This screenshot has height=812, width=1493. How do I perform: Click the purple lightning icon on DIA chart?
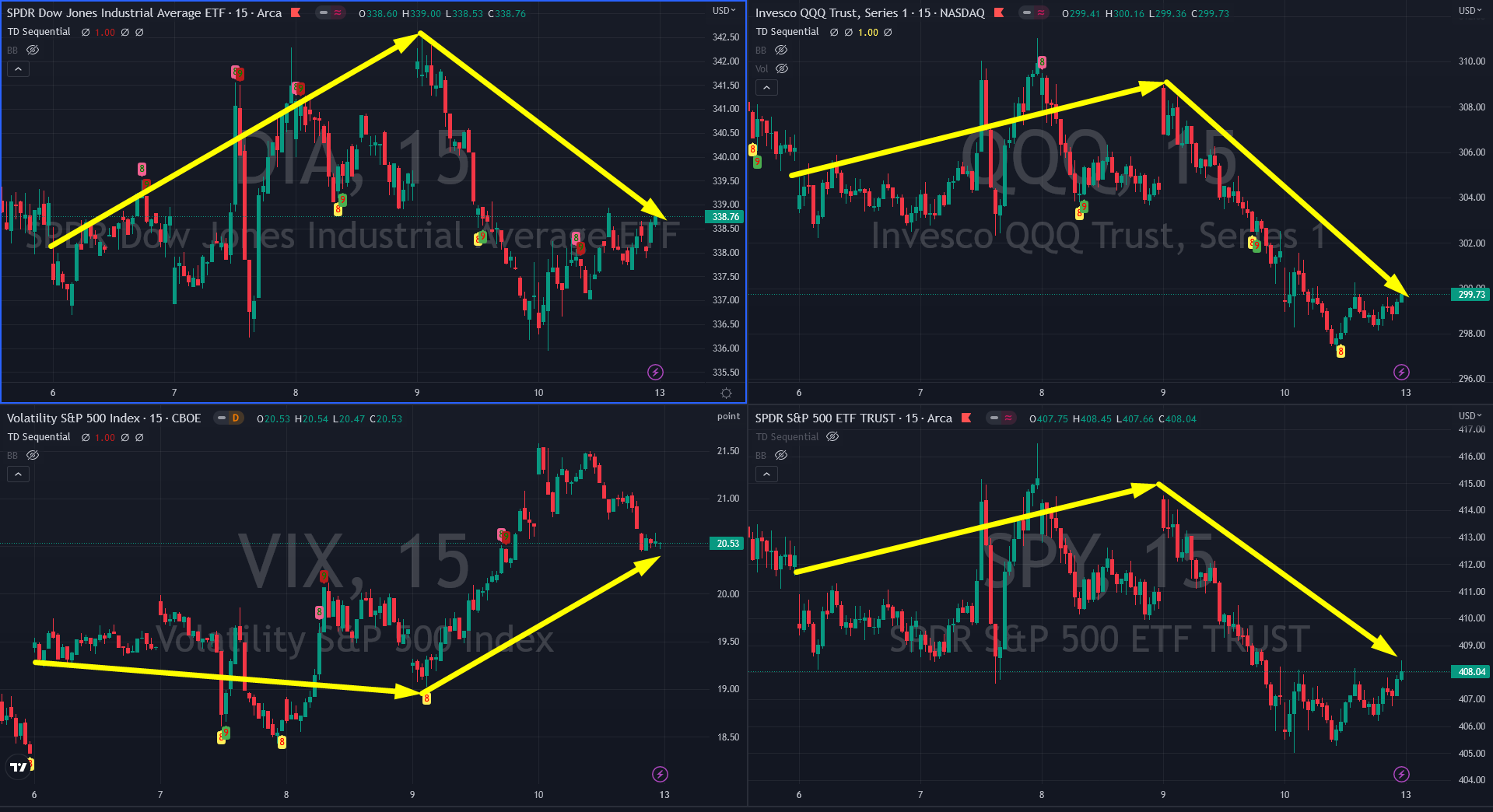(x=655, y=372)
